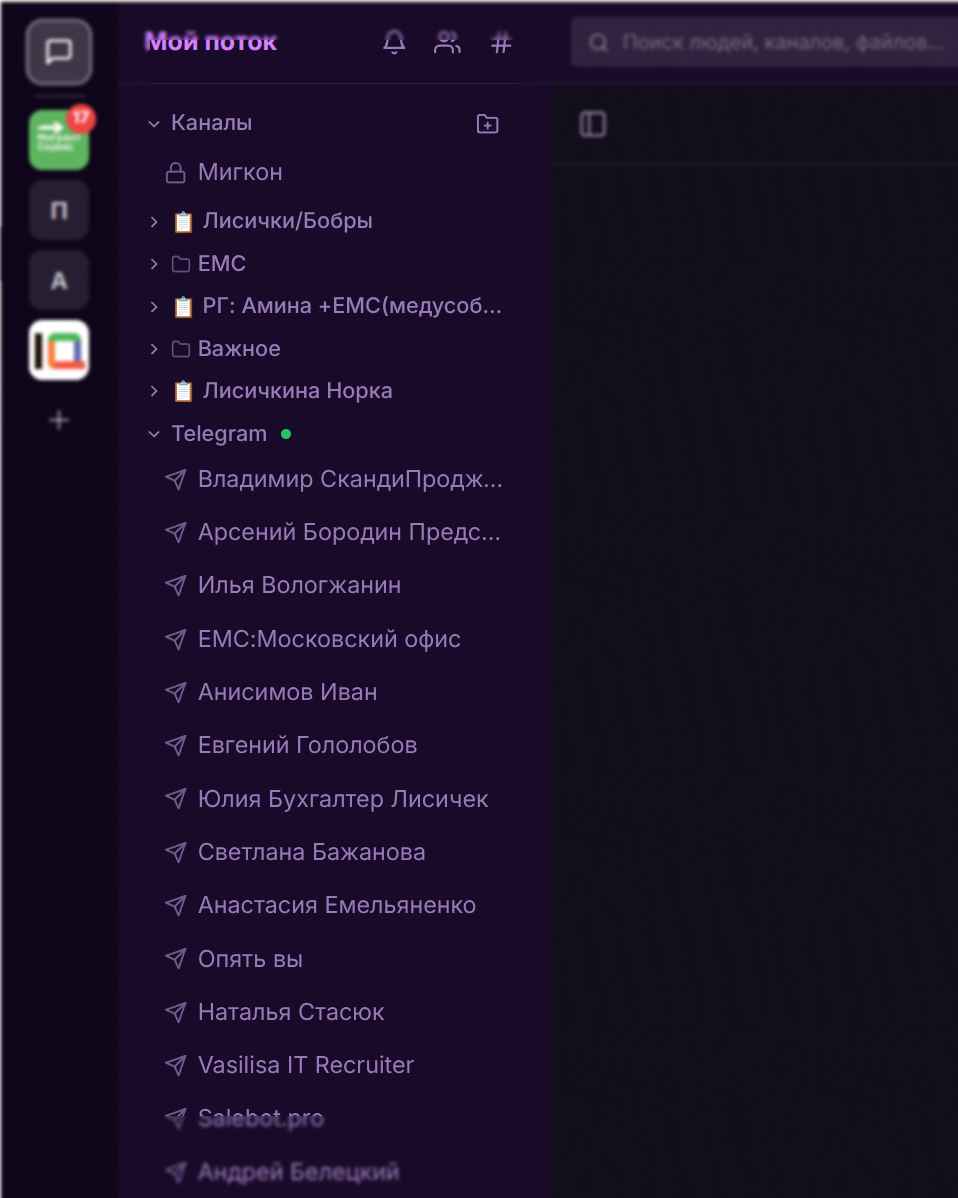Open chat with Светлана Бажанова
958x1198 pixels.
pos(311,852)
